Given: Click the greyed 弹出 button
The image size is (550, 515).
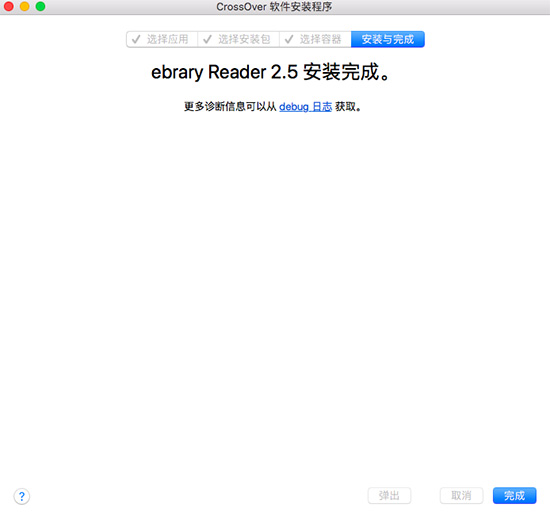Looking at the screenshot, I should (389, 495).
